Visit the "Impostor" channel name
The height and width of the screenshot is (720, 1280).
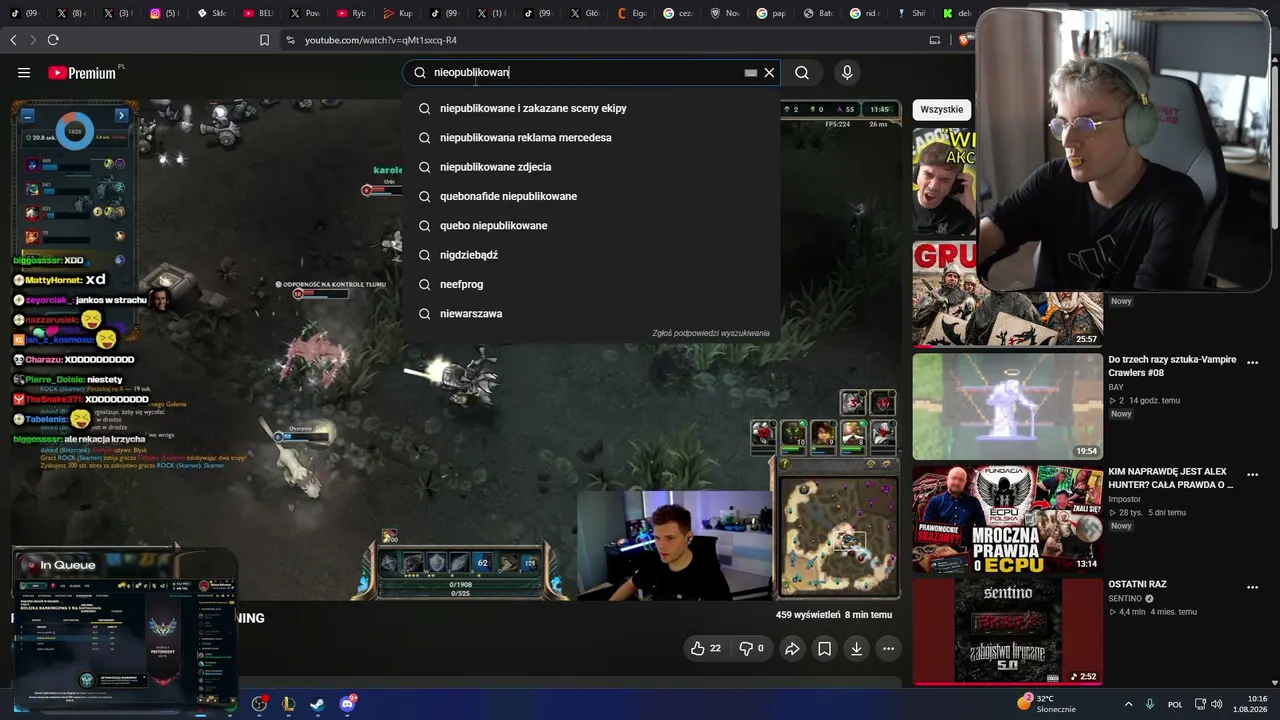coord(1124,499)
